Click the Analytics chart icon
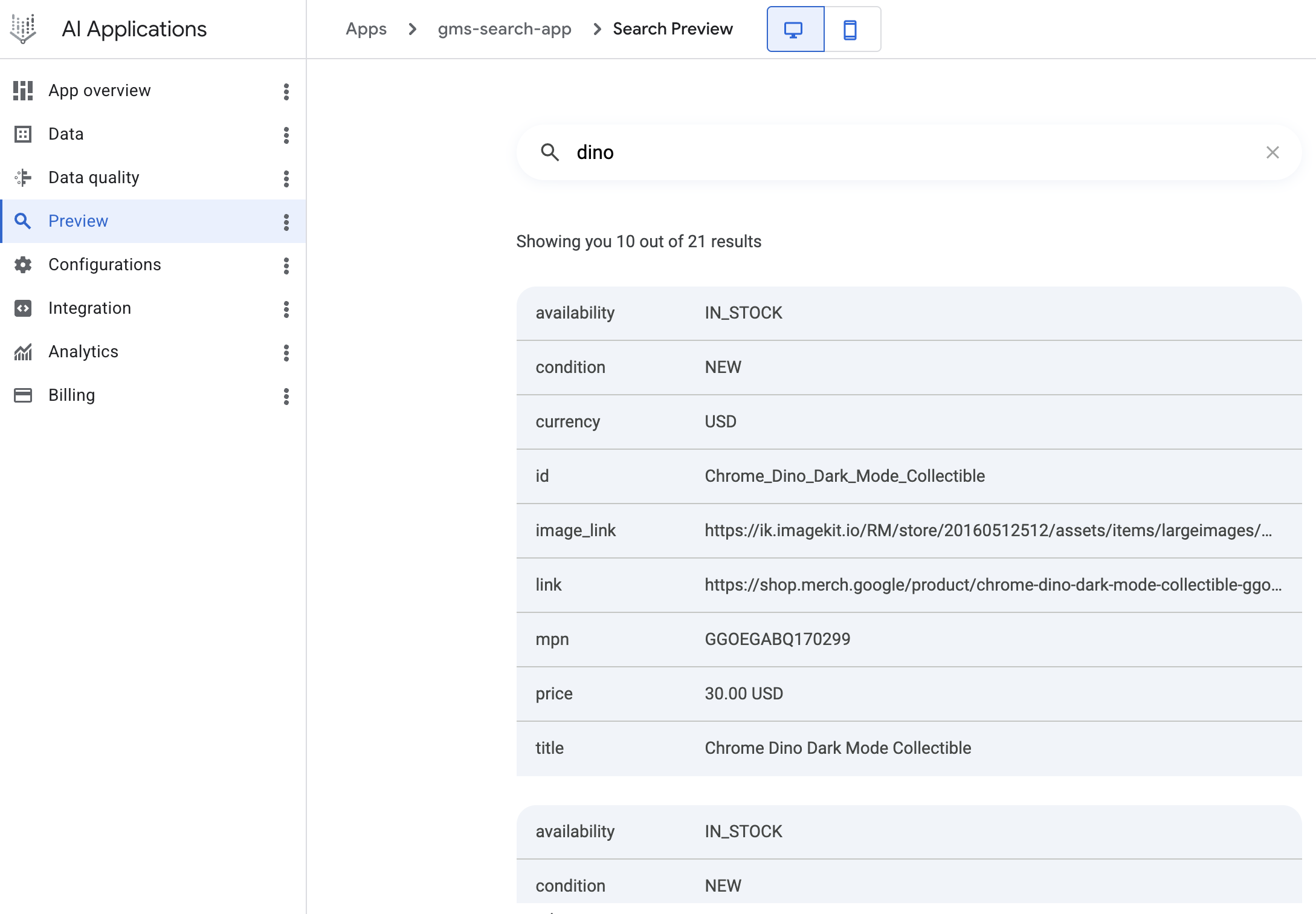 click(x=23, y=352)
